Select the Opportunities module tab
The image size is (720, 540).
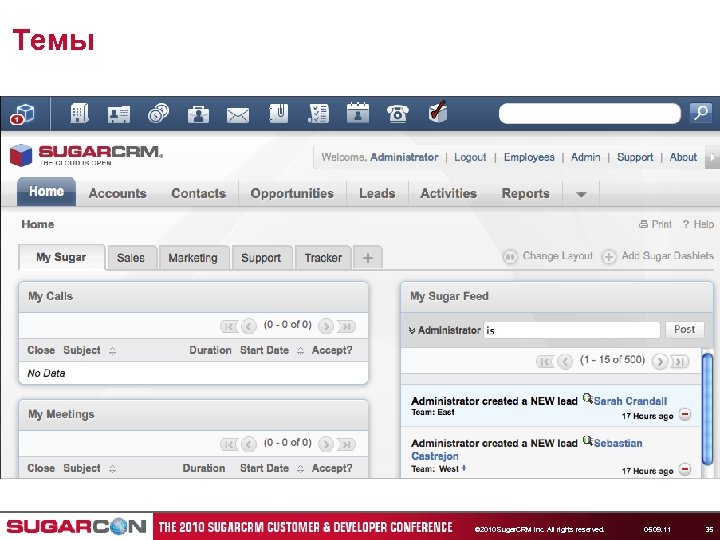click(x=292, y=193)
